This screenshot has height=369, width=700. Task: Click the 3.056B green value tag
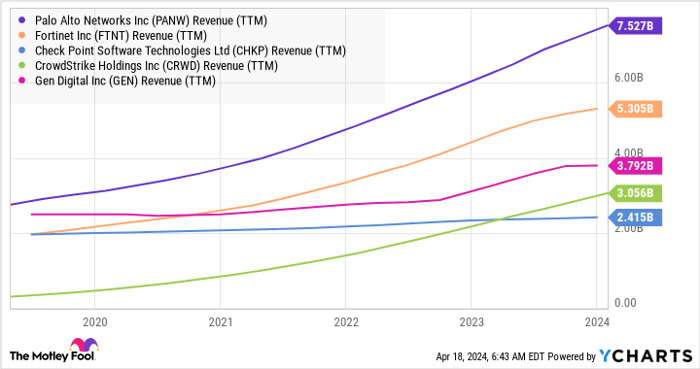(635, 193)
